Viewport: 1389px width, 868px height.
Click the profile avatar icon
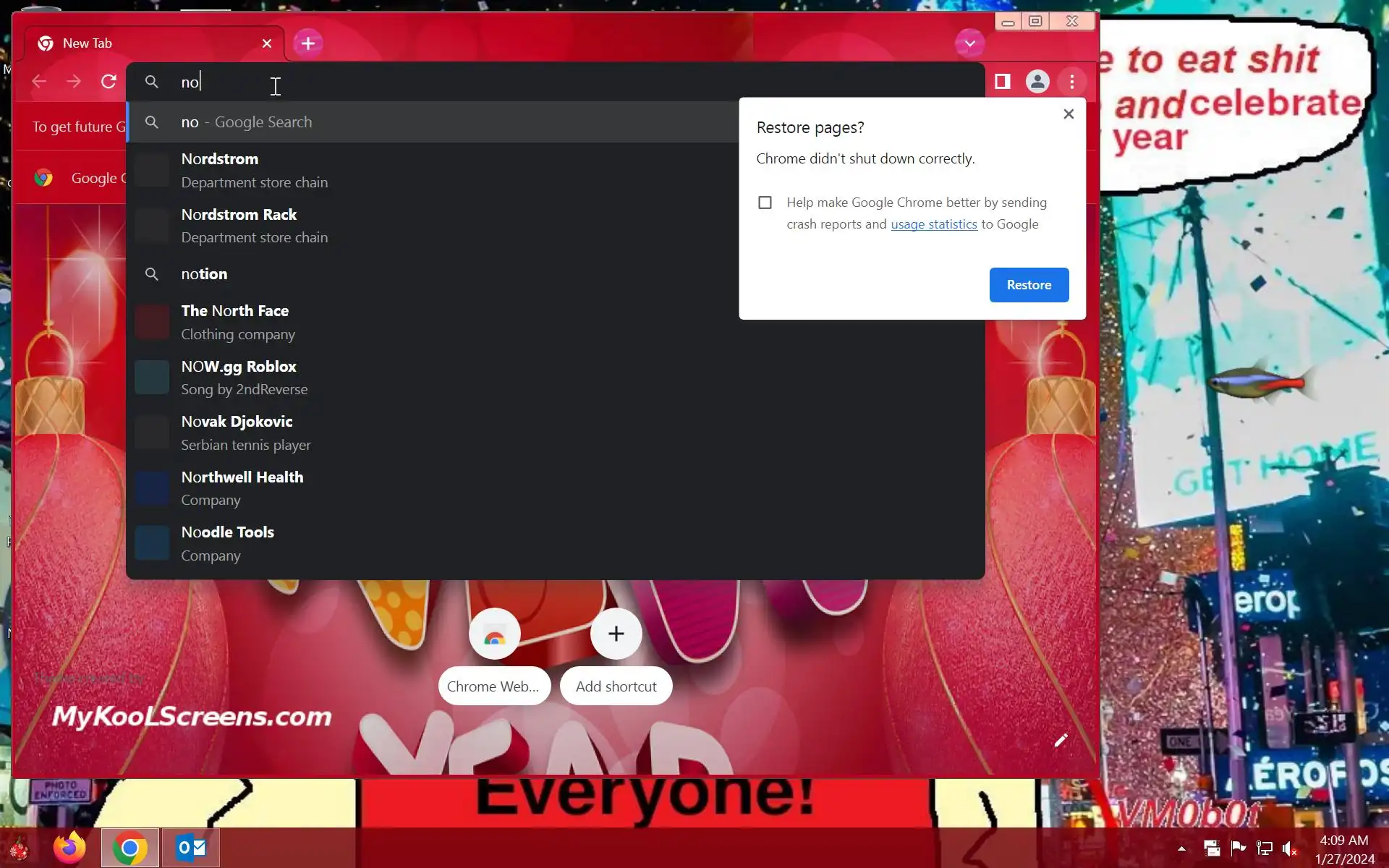[1037, 82]
